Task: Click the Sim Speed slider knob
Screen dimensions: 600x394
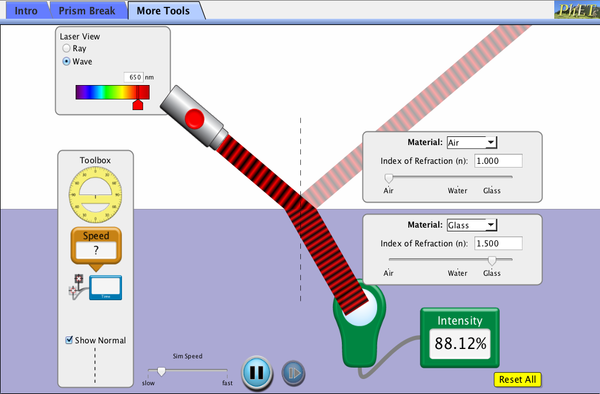Action: click(161, 371)
